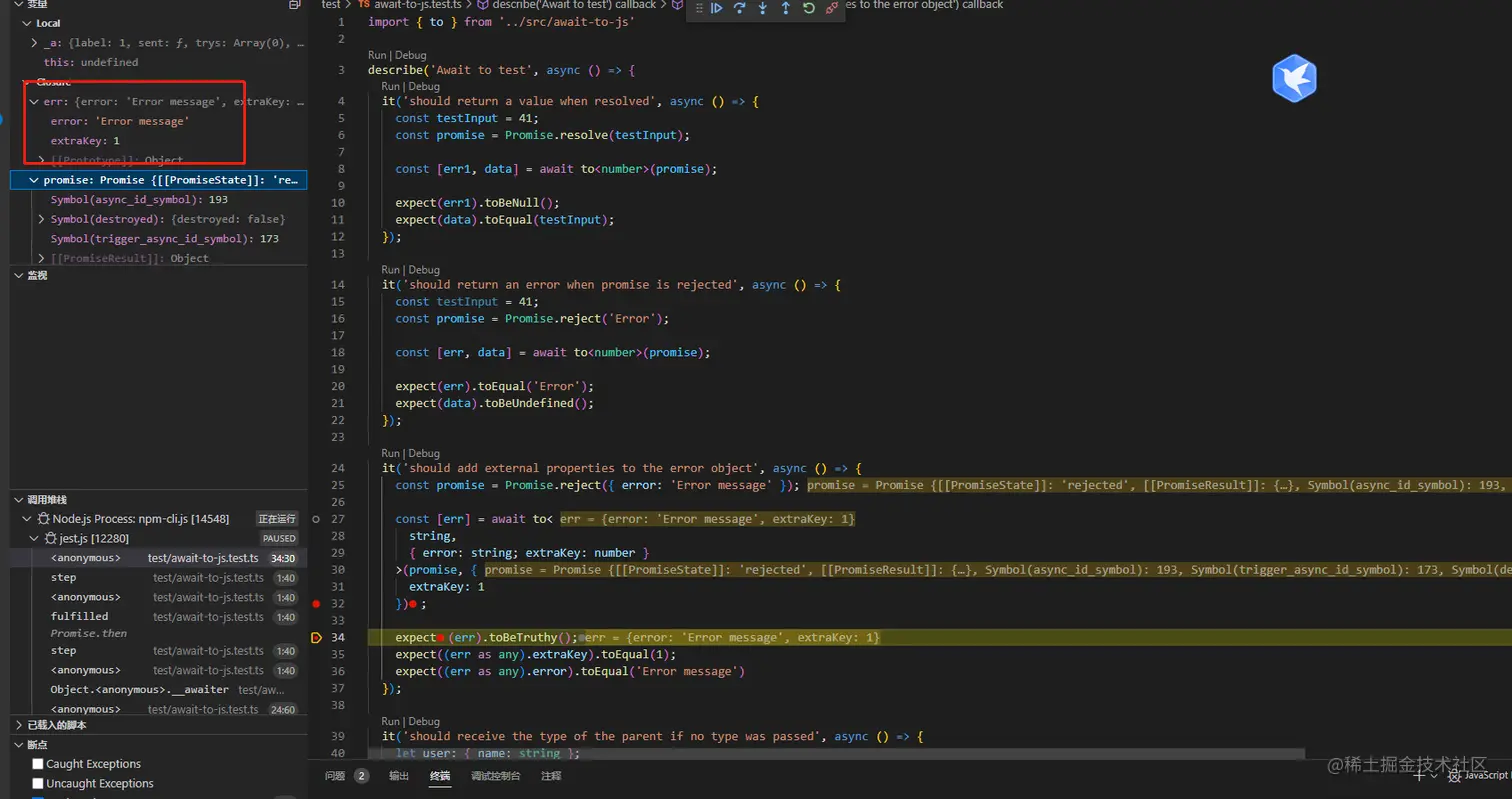The width and height of the screenshot is (1512, 799).
Task: Click the Node.js Process debug icon
Action: [x=44, y=519]
